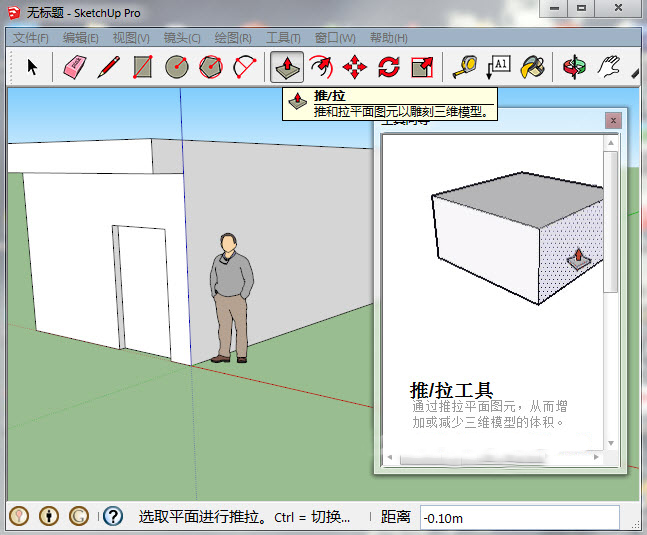Screen dimensions: 647x535
Task: Select the Circle drawing tool
Action: pyautogui.click(x=177, y=67)
